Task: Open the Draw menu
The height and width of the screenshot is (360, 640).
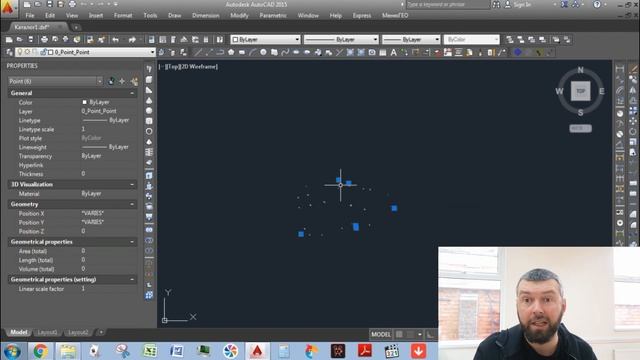Action: pyautogui.click(x=174, y=16)
